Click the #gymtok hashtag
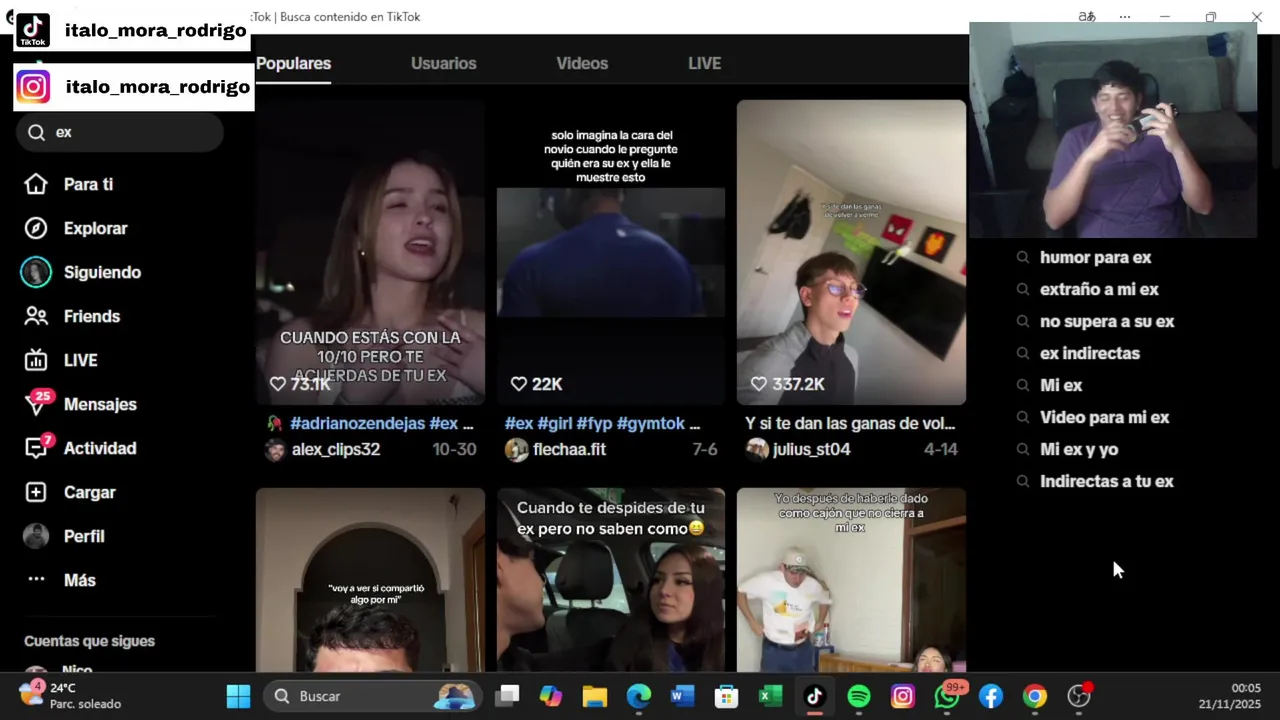This screenshot has height=720, width=1280. tap(651, 423)
